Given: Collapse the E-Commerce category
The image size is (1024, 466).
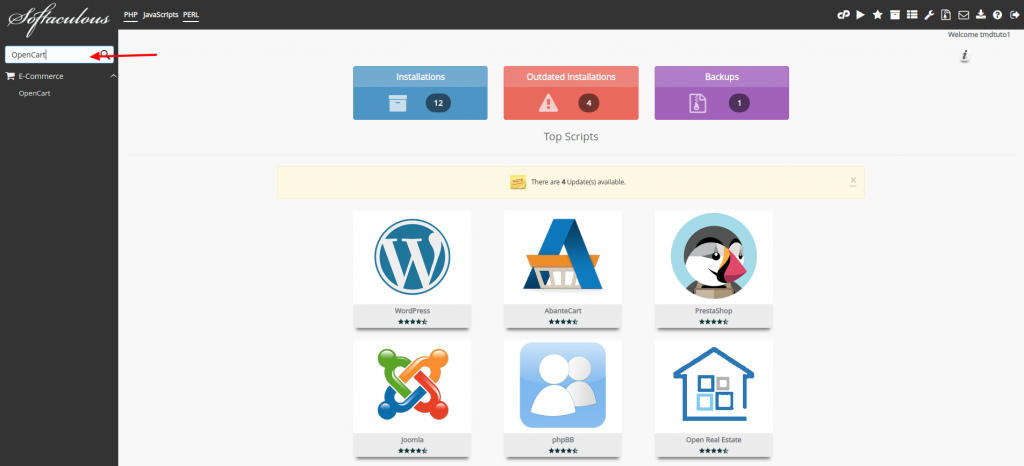Looking at the screenshot, I should [x=113, y=76].
